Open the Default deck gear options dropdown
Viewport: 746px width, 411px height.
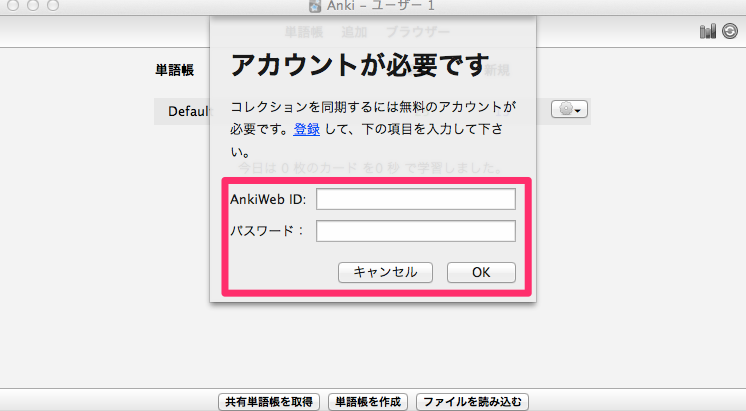[x=569, y=109]
